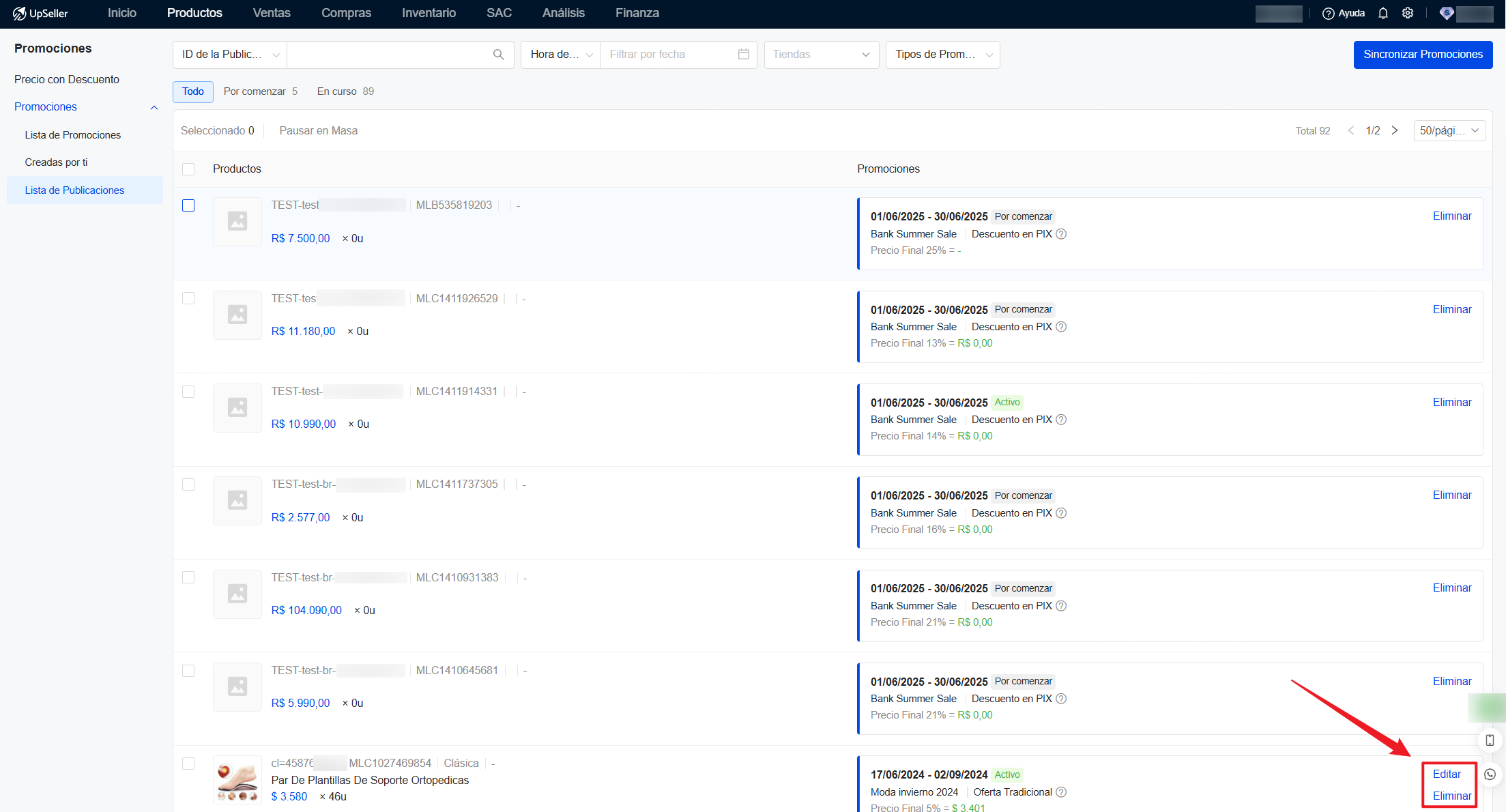Viewport: 1506px width, 812px height.
Task: Open the Inventario menu
Action: [x=429, y=13]
